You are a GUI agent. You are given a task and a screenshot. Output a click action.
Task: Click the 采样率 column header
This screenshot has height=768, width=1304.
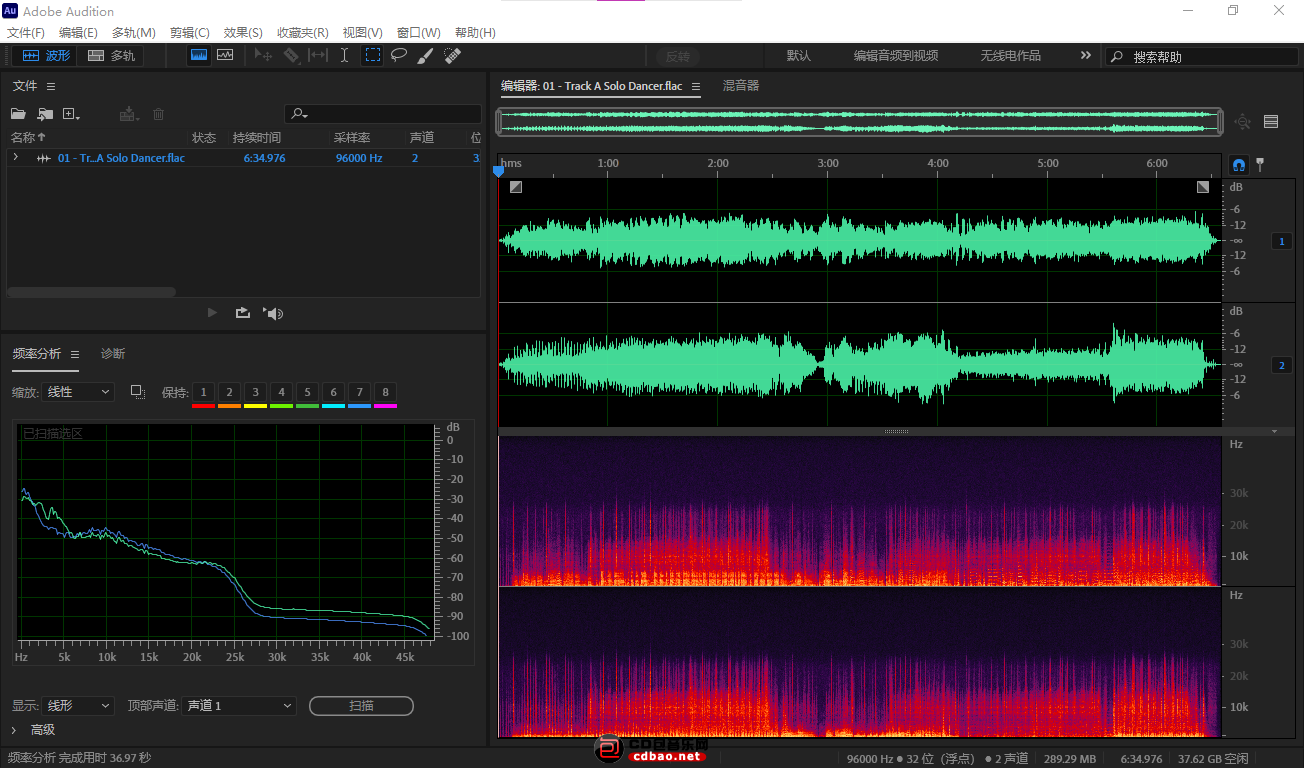(352, 138)
